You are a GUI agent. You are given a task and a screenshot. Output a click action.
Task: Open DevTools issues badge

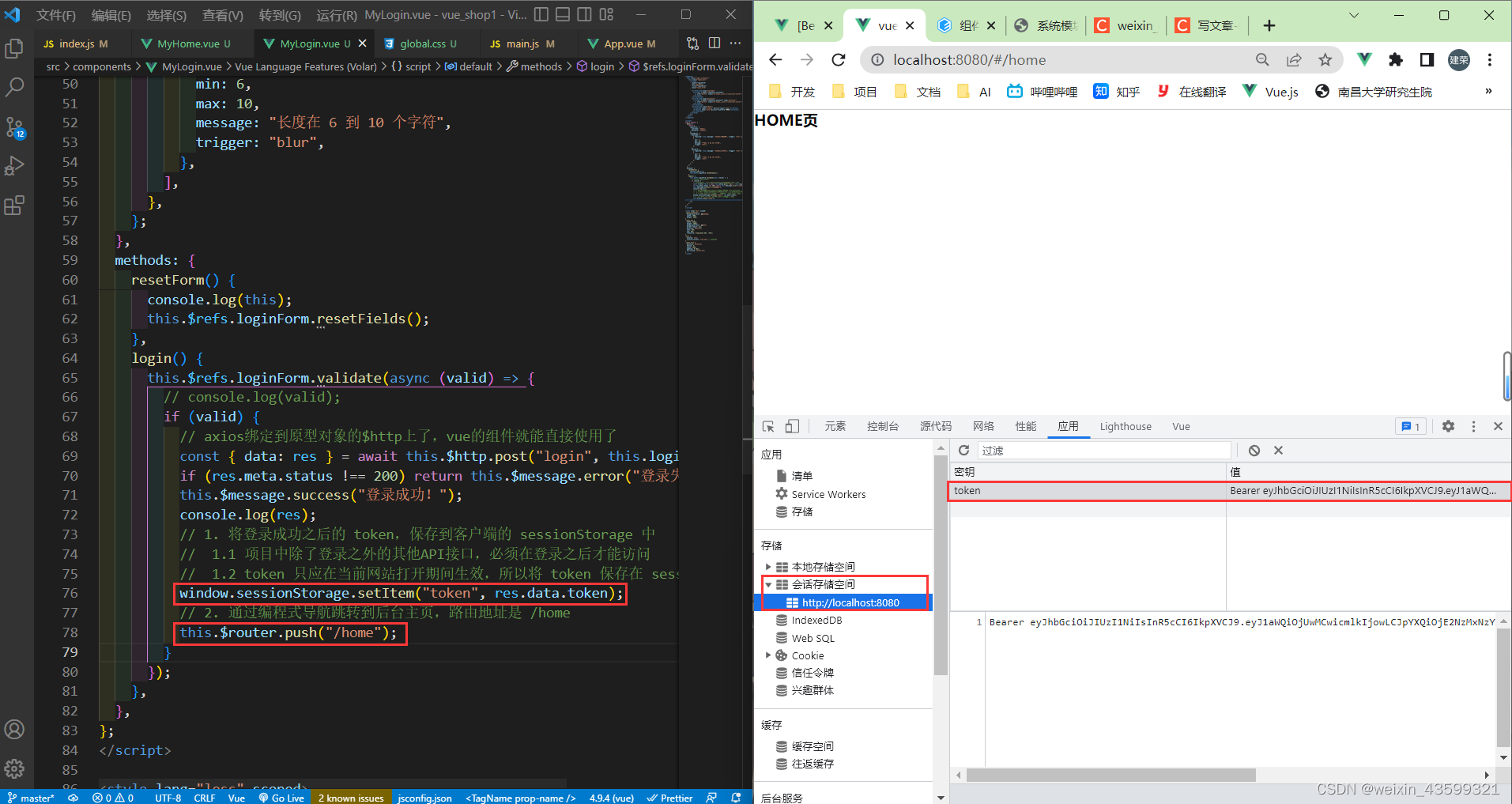coord(1411,427)
